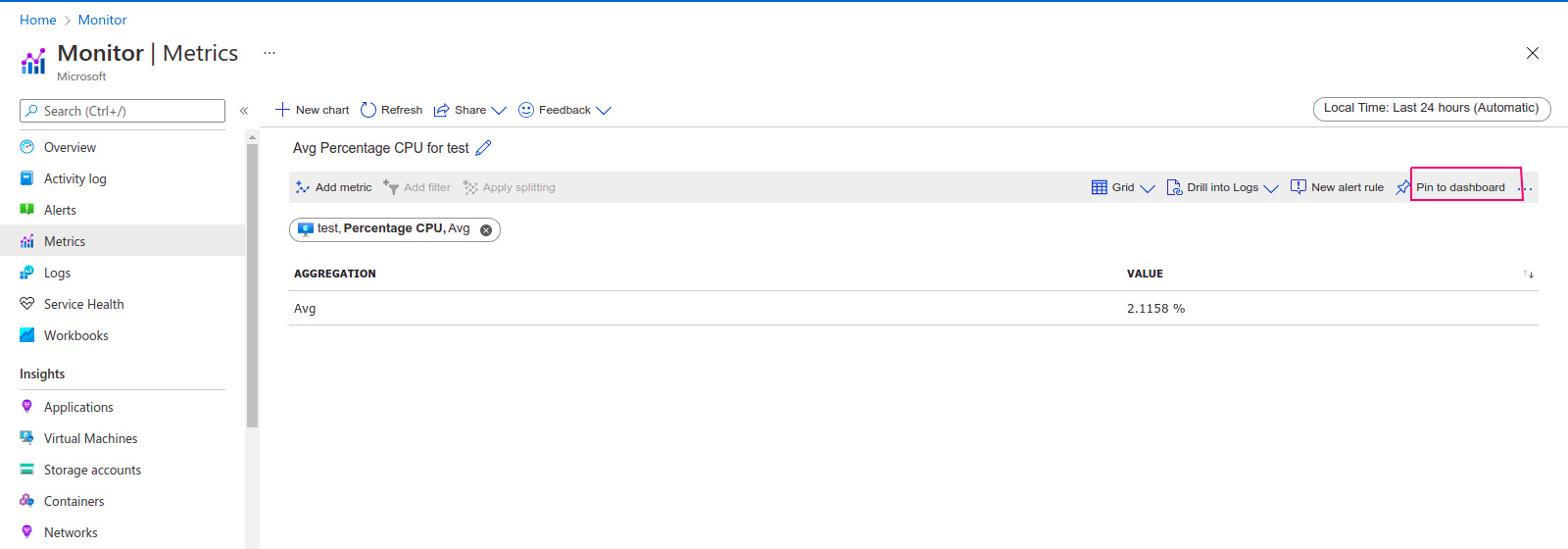Click the Virtual Machines icon
Screen dimensions: 1568x549
[x=27, y=438]
